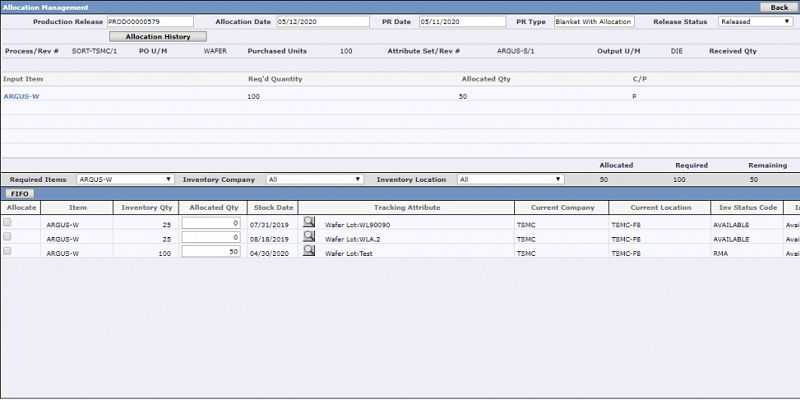Image resolution: width=800 pixels, height=400 pixels.
Task: Open the Release Status dropdown
Action: pyautogui.click(x=755, y=21)
